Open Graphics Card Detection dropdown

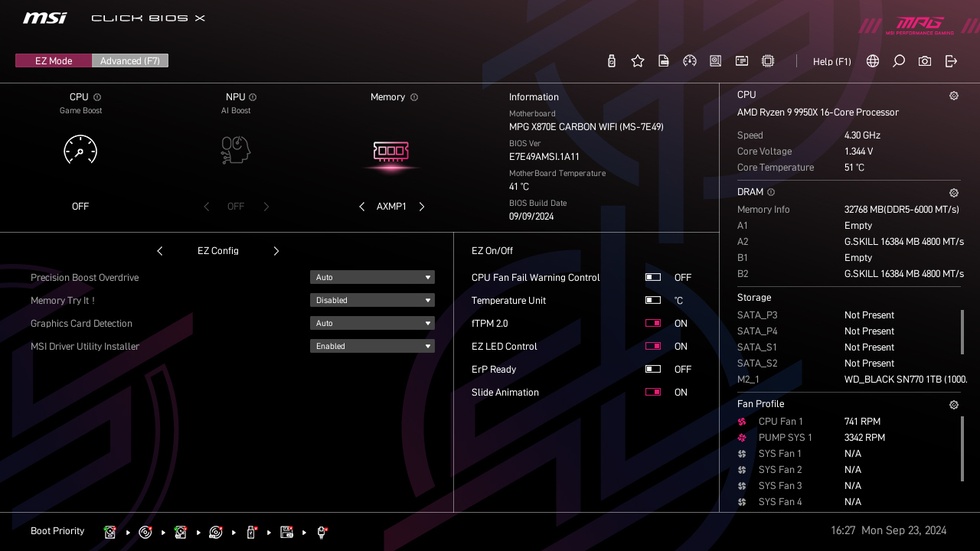[372, 323]
